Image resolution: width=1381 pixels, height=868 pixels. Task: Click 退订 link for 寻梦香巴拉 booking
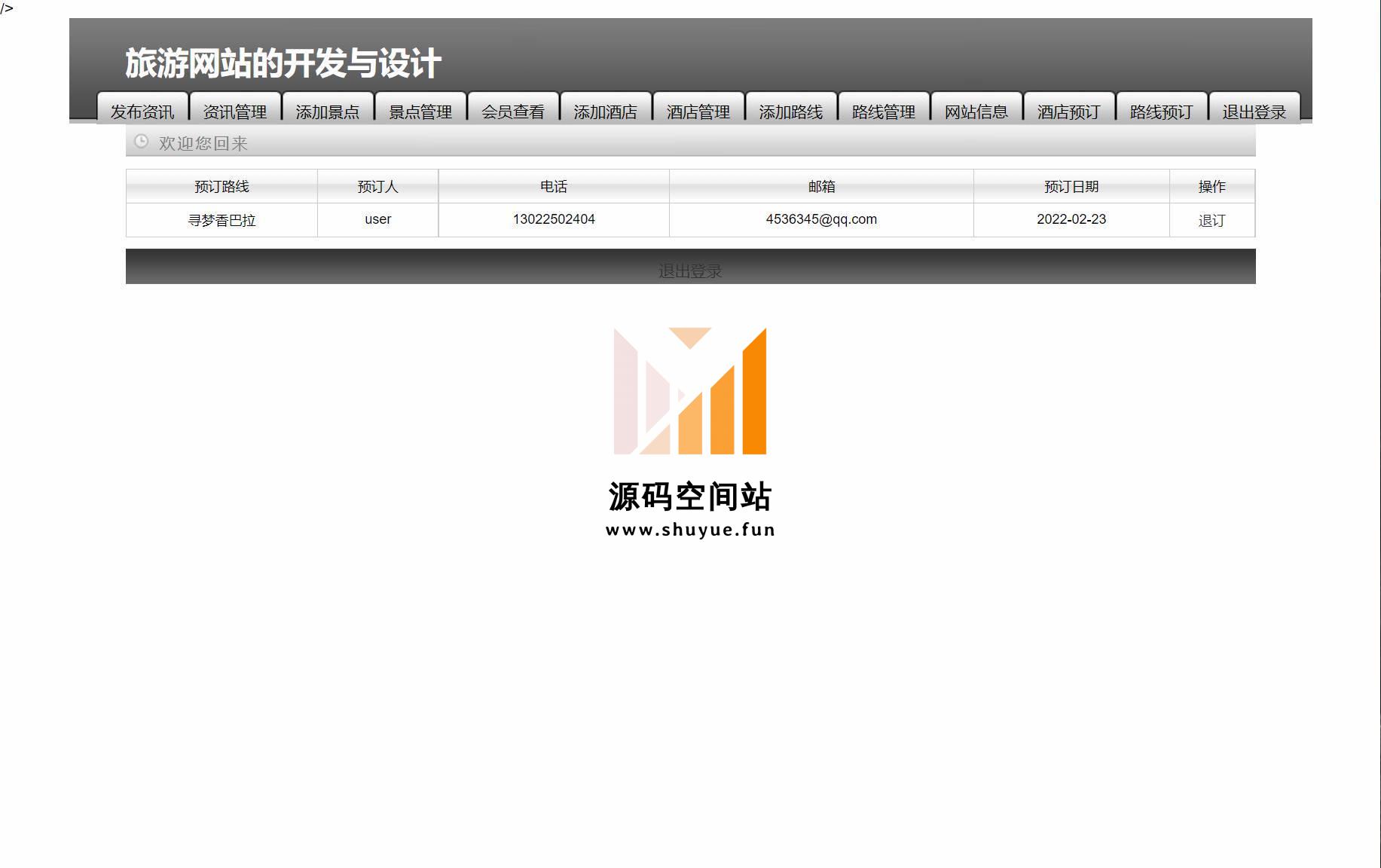tap(1211, 220)
